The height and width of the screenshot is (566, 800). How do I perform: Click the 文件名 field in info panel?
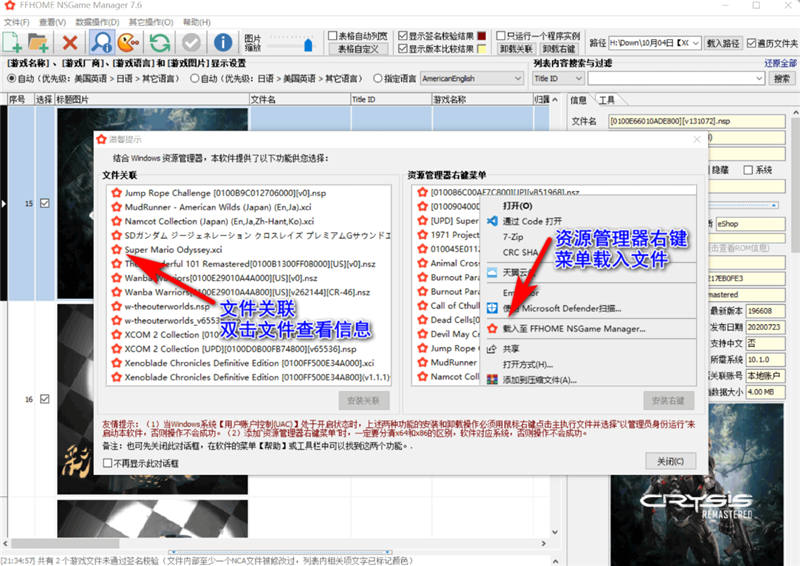pyautogui.click(x=697, y=121)
